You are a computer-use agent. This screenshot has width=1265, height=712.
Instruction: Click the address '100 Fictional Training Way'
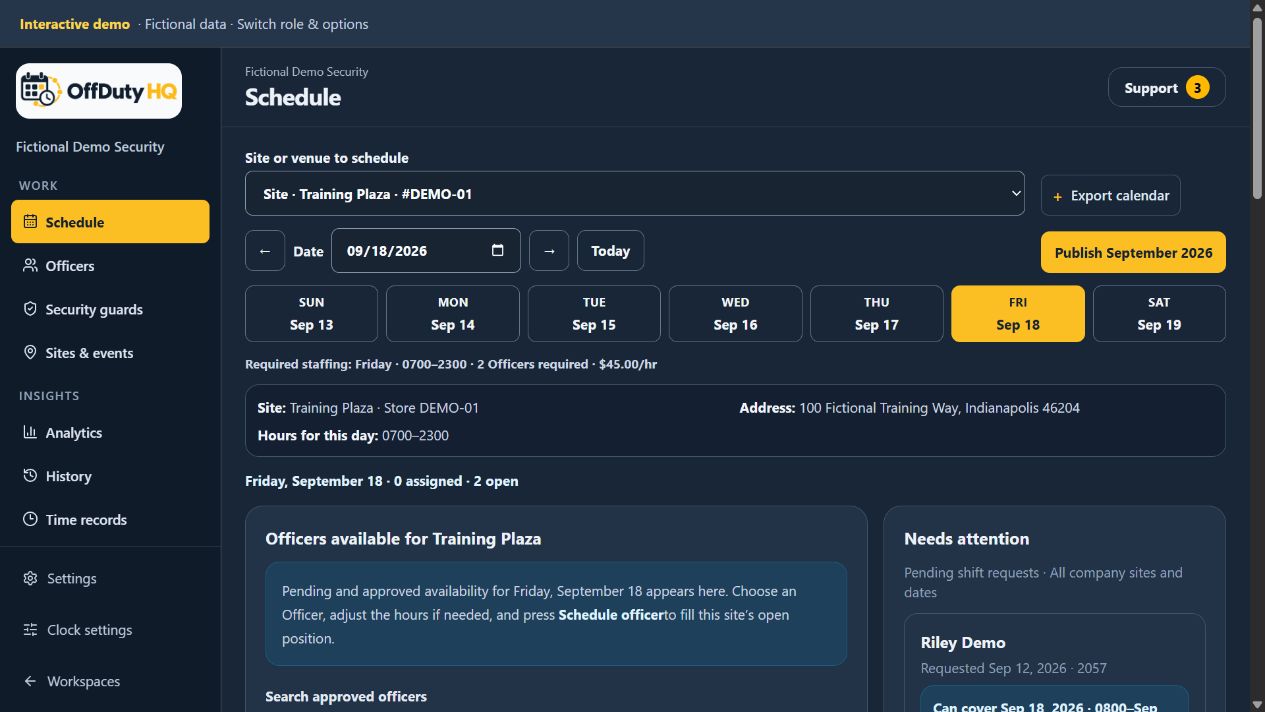[940, 408]
